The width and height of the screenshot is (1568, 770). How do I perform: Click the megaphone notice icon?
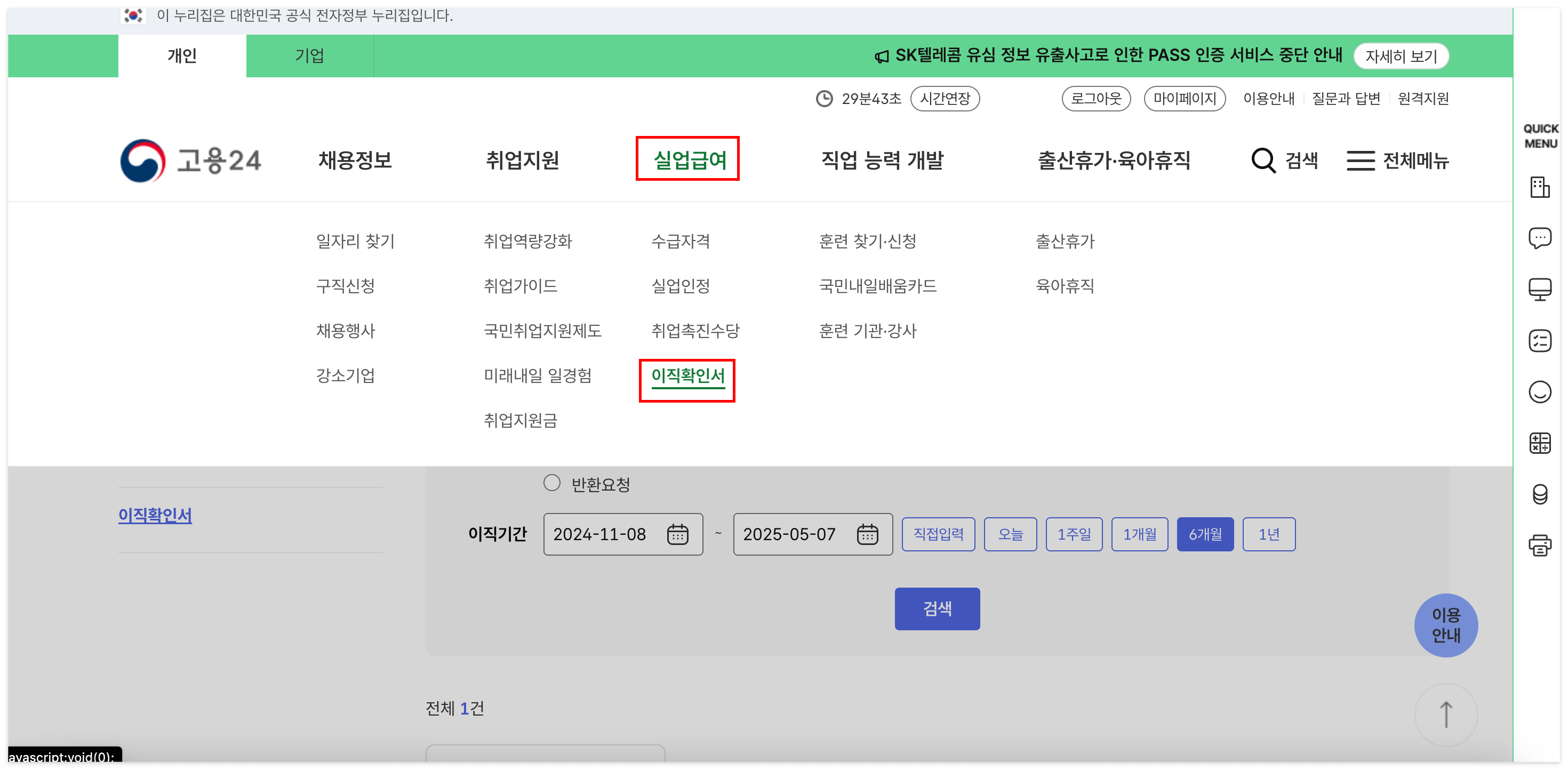[x=882, y=57]
